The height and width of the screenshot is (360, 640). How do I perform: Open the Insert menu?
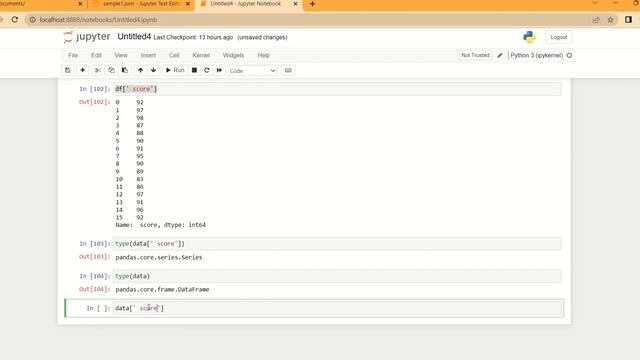pos(148,55)
